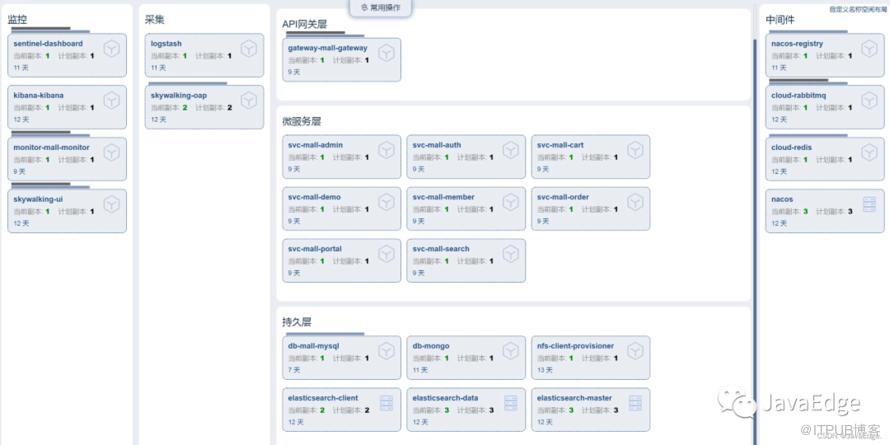Click the kibana-kibana deployment cube icon
Viewport: 890px width, 445px height.
click(x=112, y=100)
